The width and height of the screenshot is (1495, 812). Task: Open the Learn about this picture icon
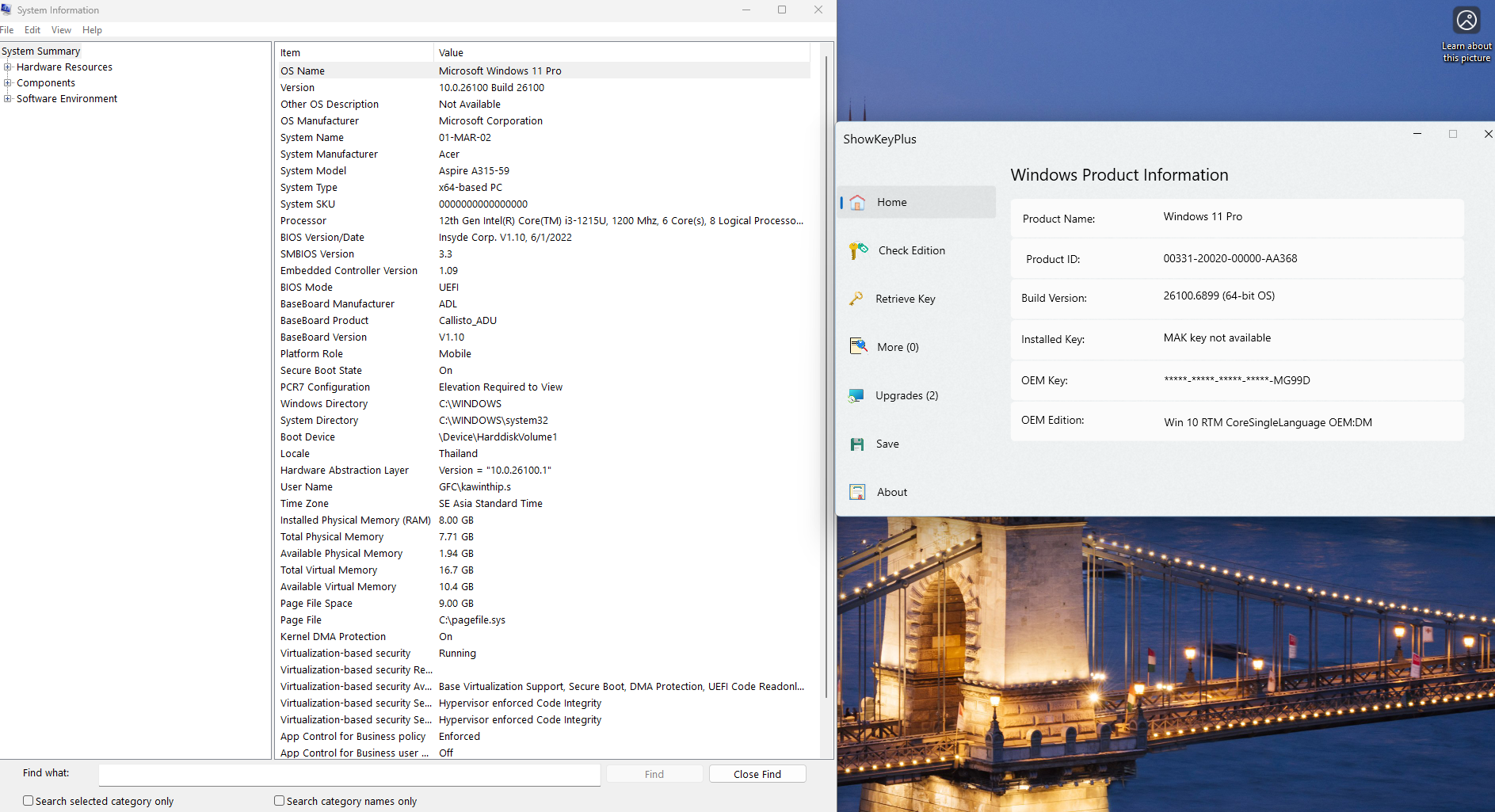[1466, 21]
